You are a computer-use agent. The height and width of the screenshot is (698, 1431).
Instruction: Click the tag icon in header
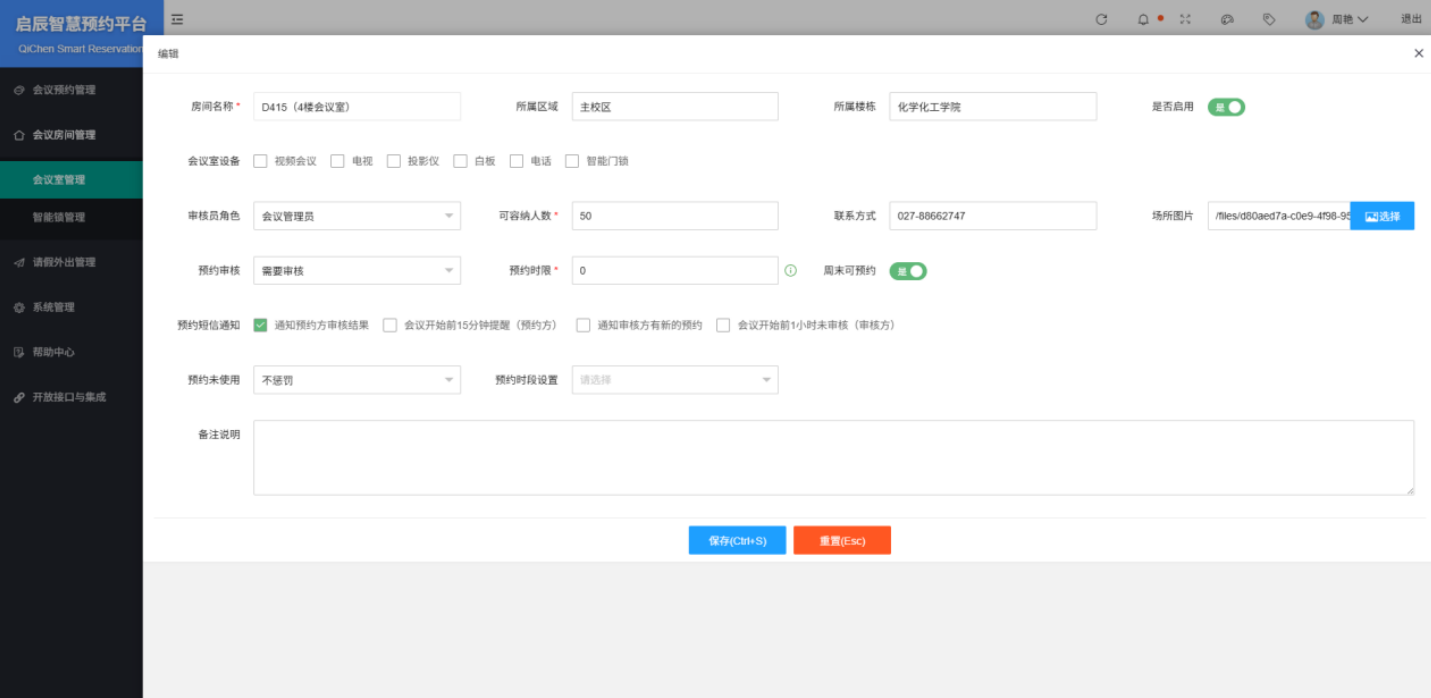point(1269,19)
